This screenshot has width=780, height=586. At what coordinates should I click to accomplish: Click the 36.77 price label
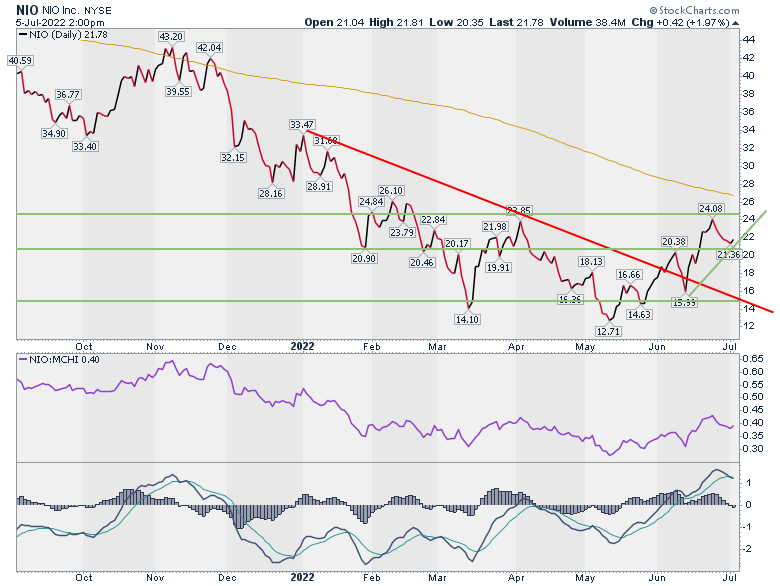[x=68, y=95]
